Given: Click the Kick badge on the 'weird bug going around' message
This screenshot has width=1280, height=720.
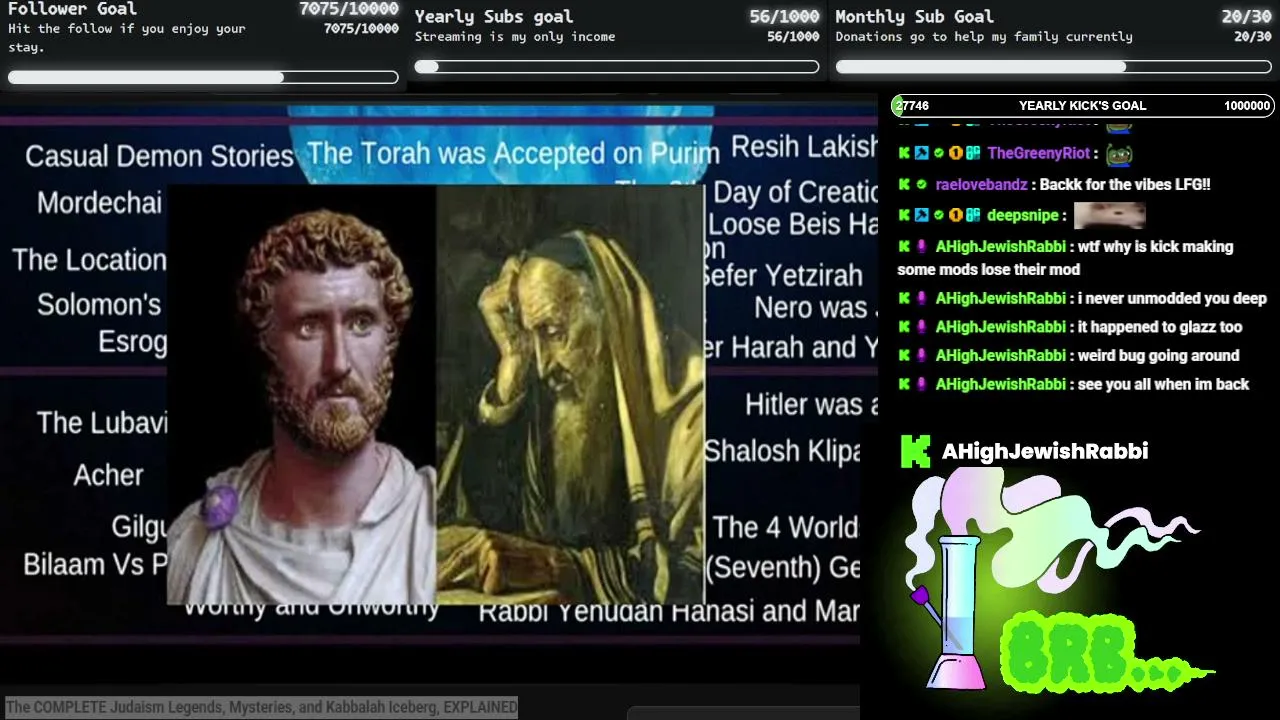Looking at the screenshot, I should pos(904,355).
